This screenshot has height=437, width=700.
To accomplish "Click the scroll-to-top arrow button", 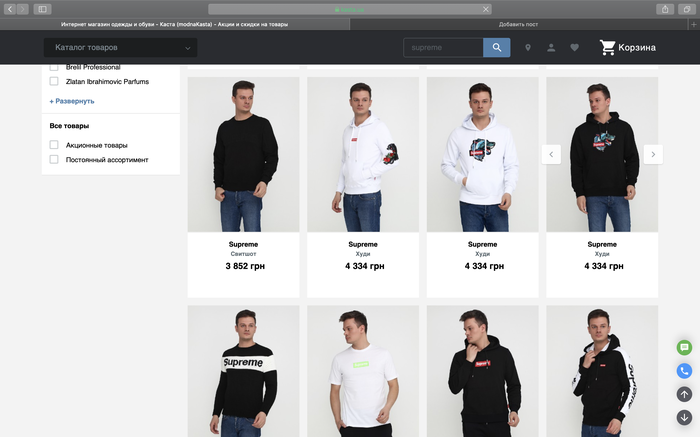I will [x=684, y=394].
